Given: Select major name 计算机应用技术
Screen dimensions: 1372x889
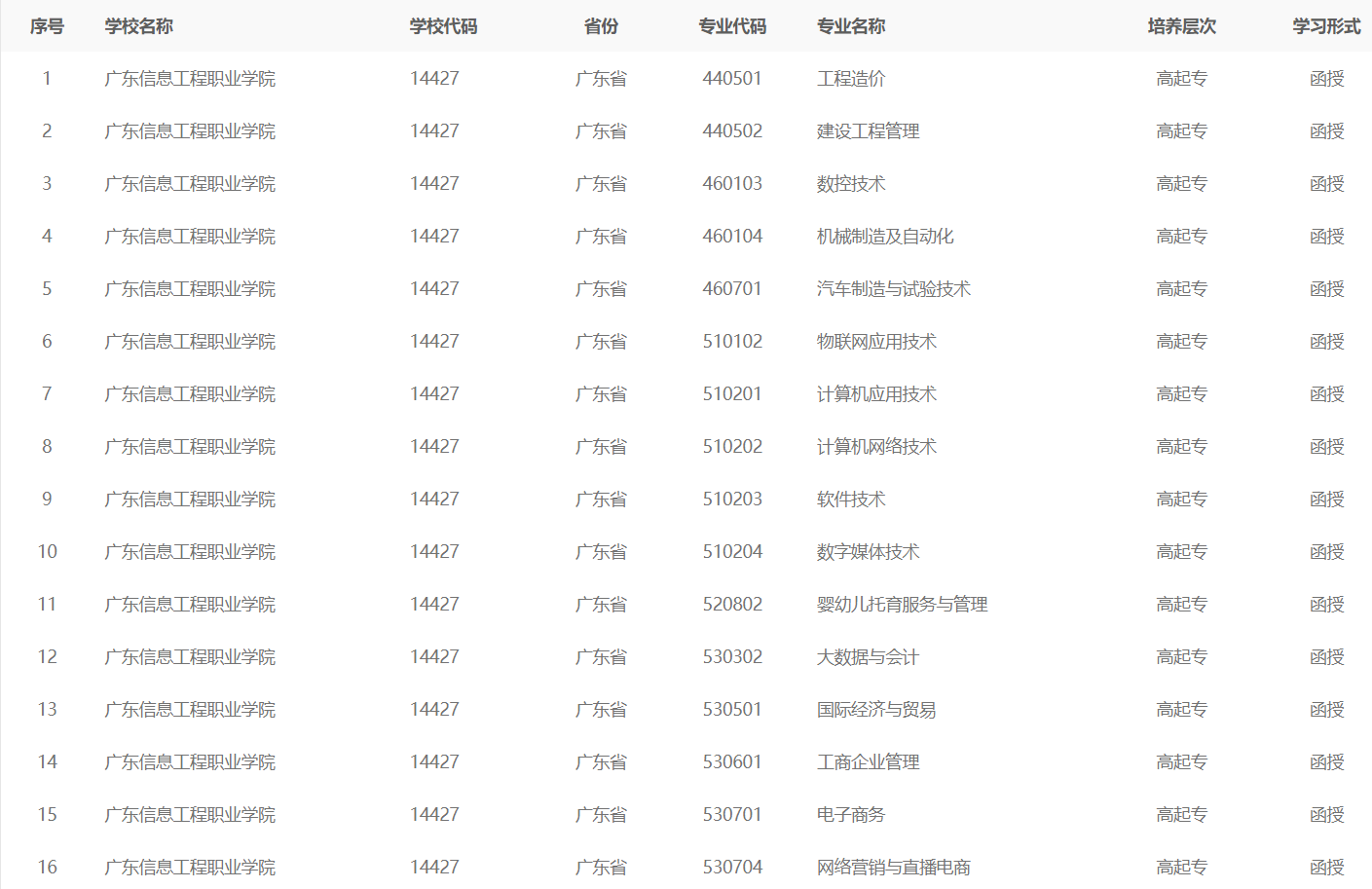Looking at the screenshot, I should 876,394.
